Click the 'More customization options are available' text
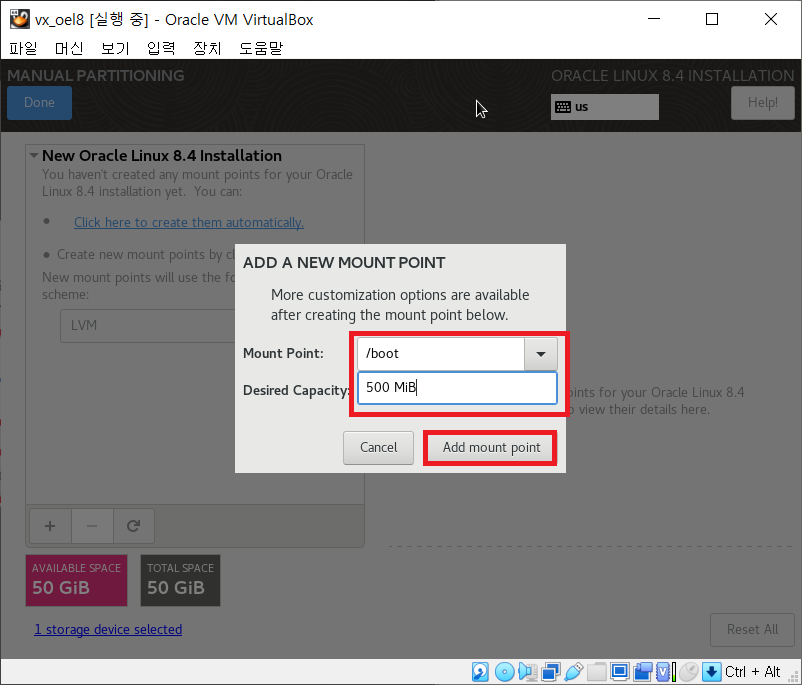 tap(400, 295)
